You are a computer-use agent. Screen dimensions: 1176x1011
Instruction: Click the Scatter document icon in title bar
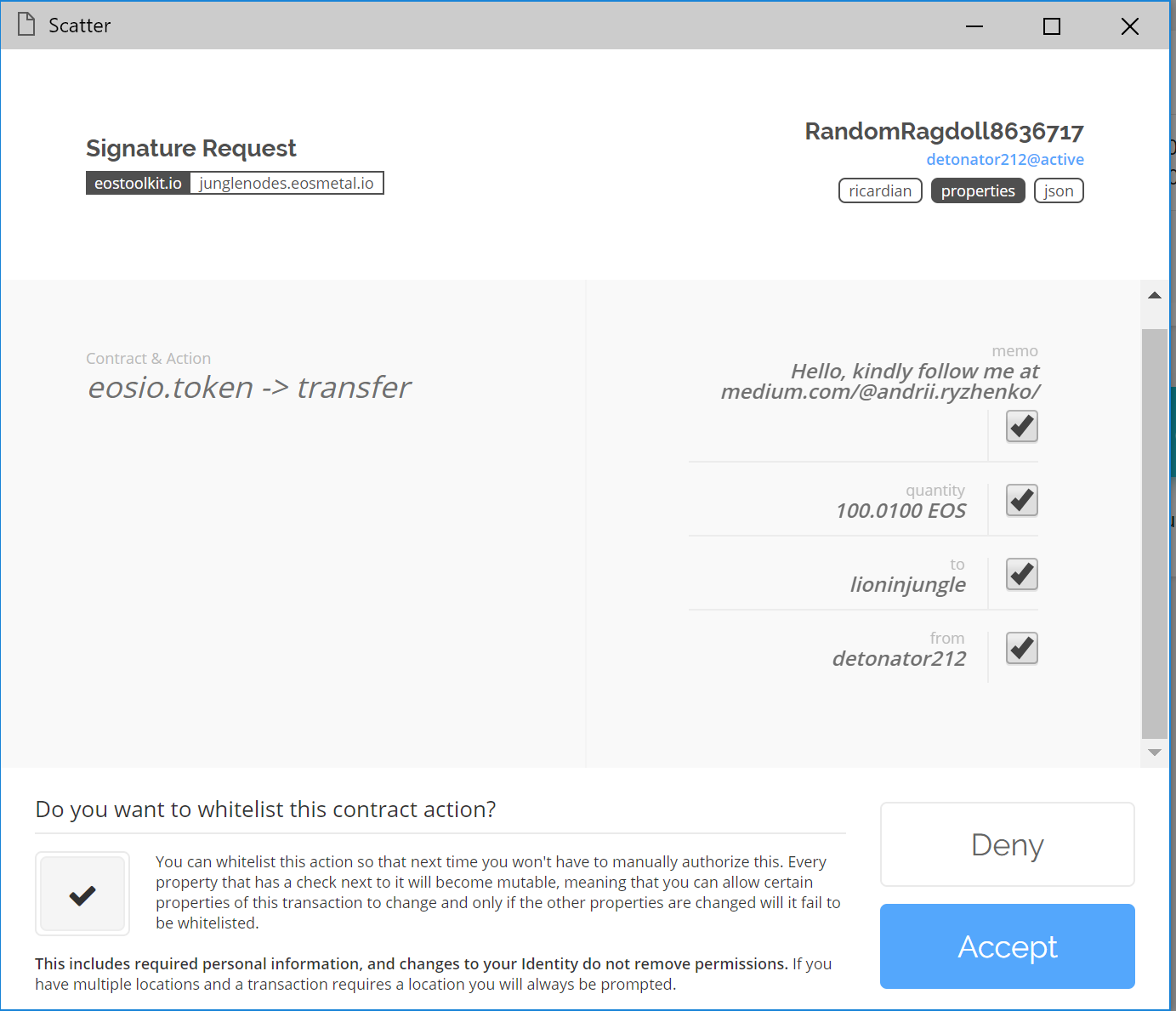[26, 25]
